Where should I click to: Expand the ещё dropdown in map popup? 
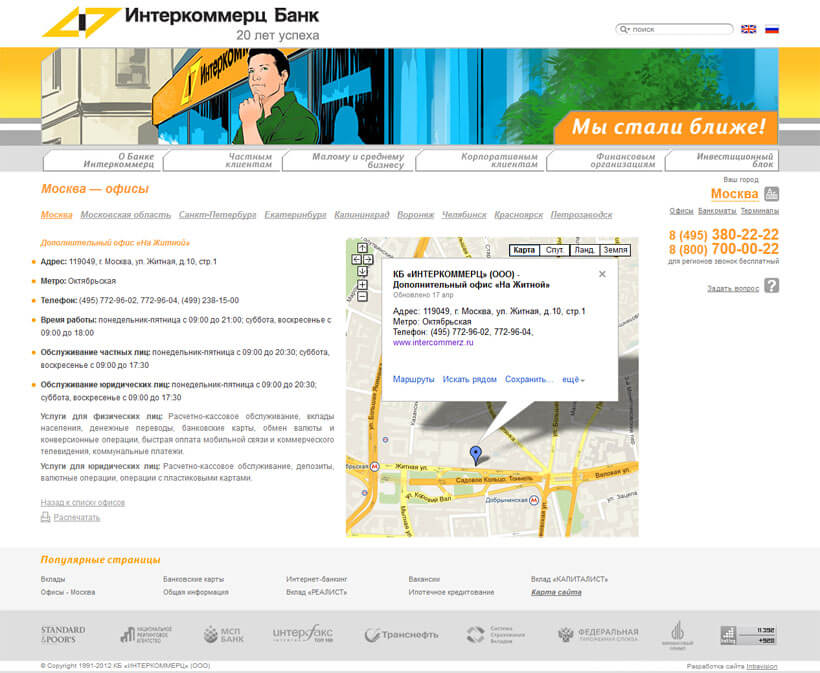(573, 380)
